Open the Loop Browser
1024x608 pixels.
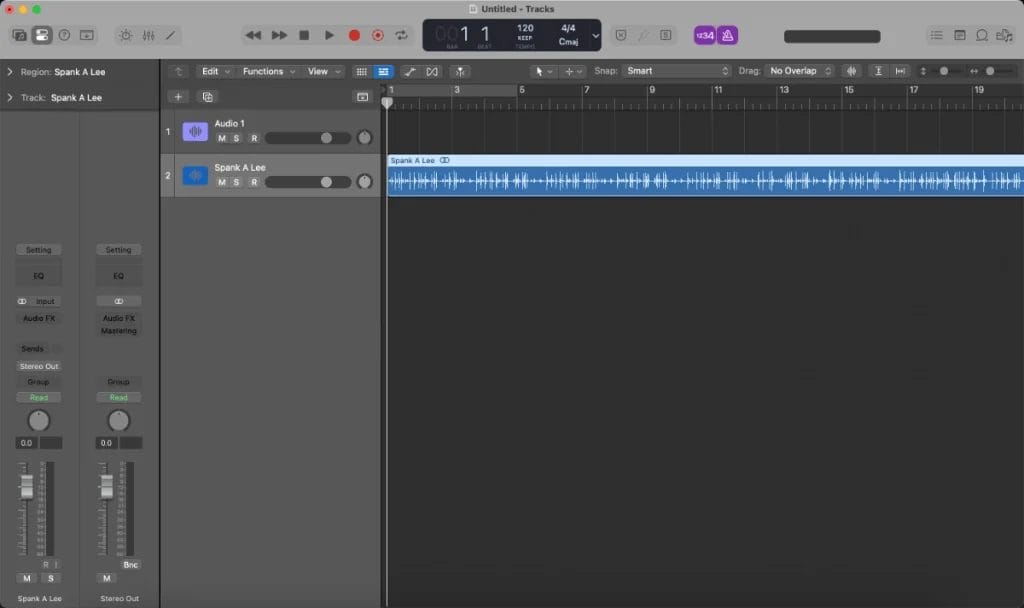(x=981, y=34)
